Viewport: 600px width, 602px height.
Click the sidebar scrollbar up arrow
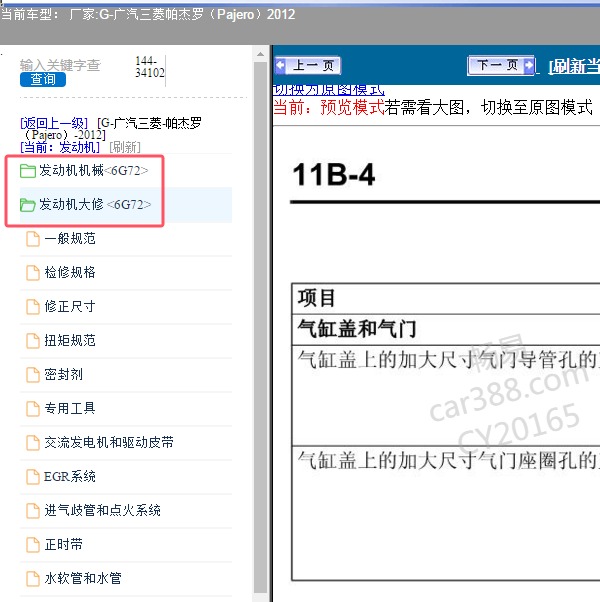tap(261, 54)
